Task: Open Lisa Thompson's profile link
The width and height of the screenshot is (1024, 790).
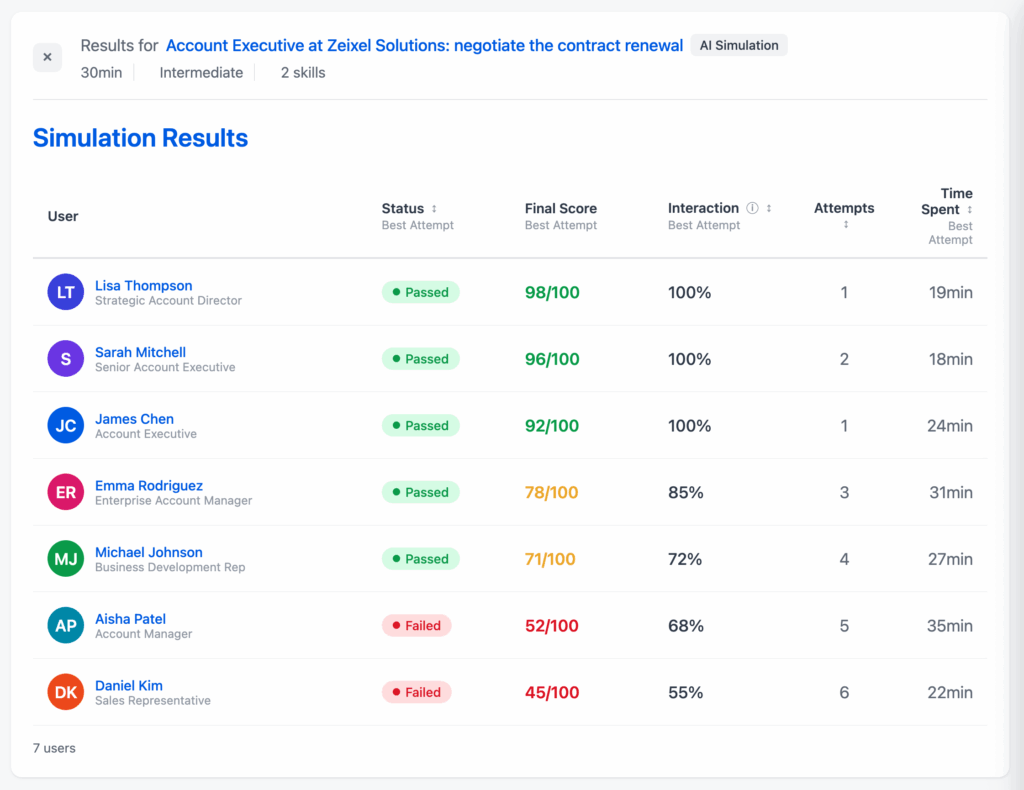Action: point(143,285)
